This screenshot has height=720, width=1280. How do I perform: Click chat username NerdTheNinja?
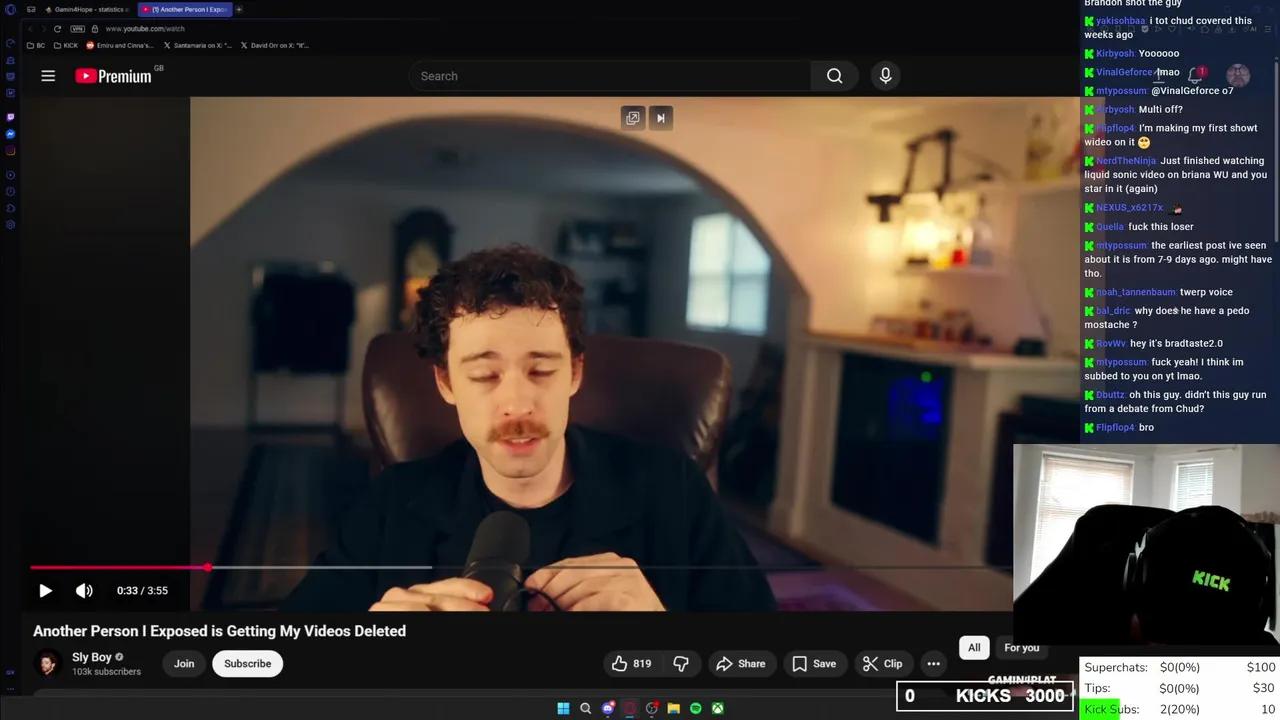click(x=1126, y=161)
